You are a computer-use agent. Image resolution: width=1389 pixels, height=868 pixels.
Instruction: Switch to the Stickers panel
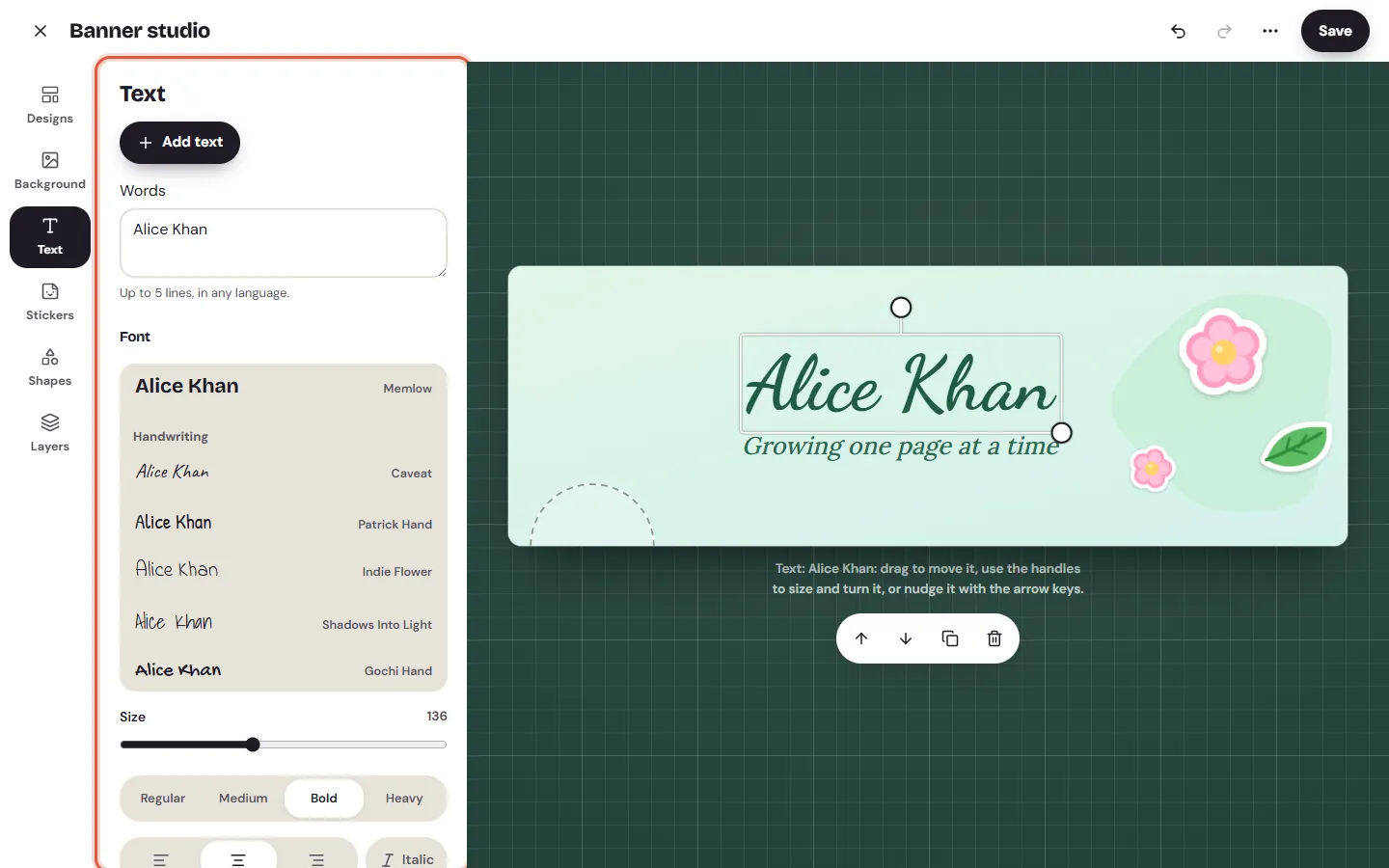click(50, 302)
